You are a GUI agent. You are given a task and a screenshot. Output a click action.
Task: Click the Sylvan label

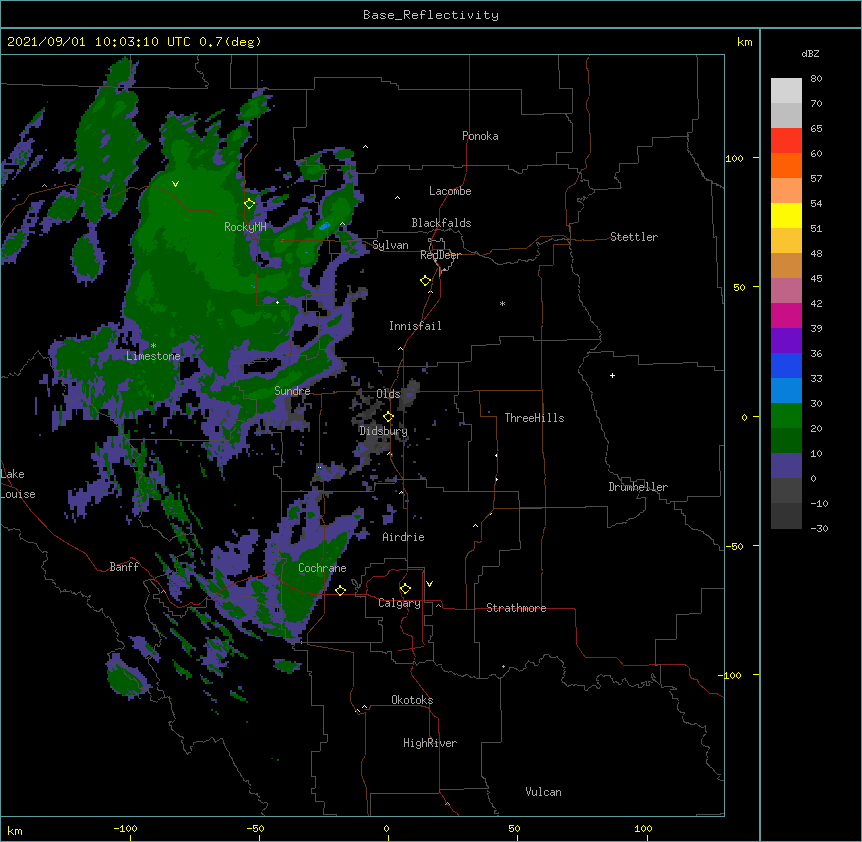click(390, 245)
